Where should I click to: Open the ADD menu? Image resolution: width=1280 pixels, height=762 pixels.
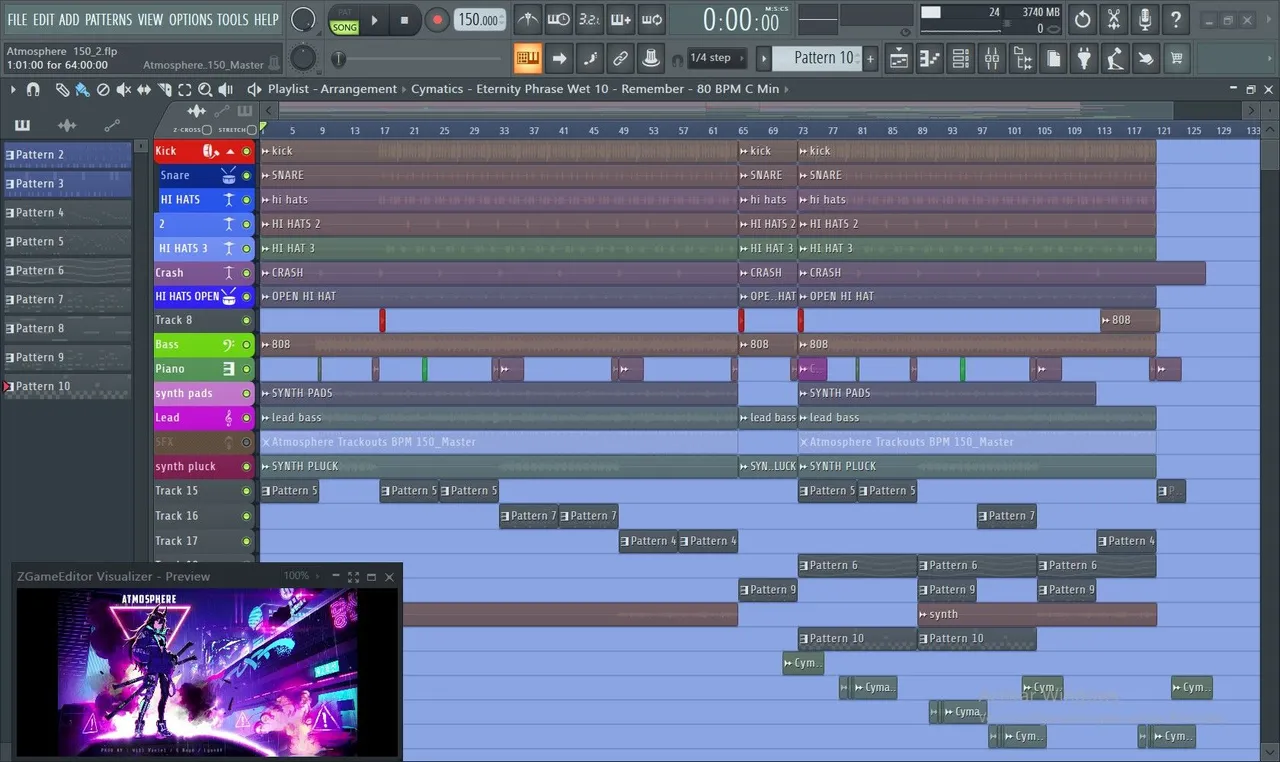coord(69,19)
